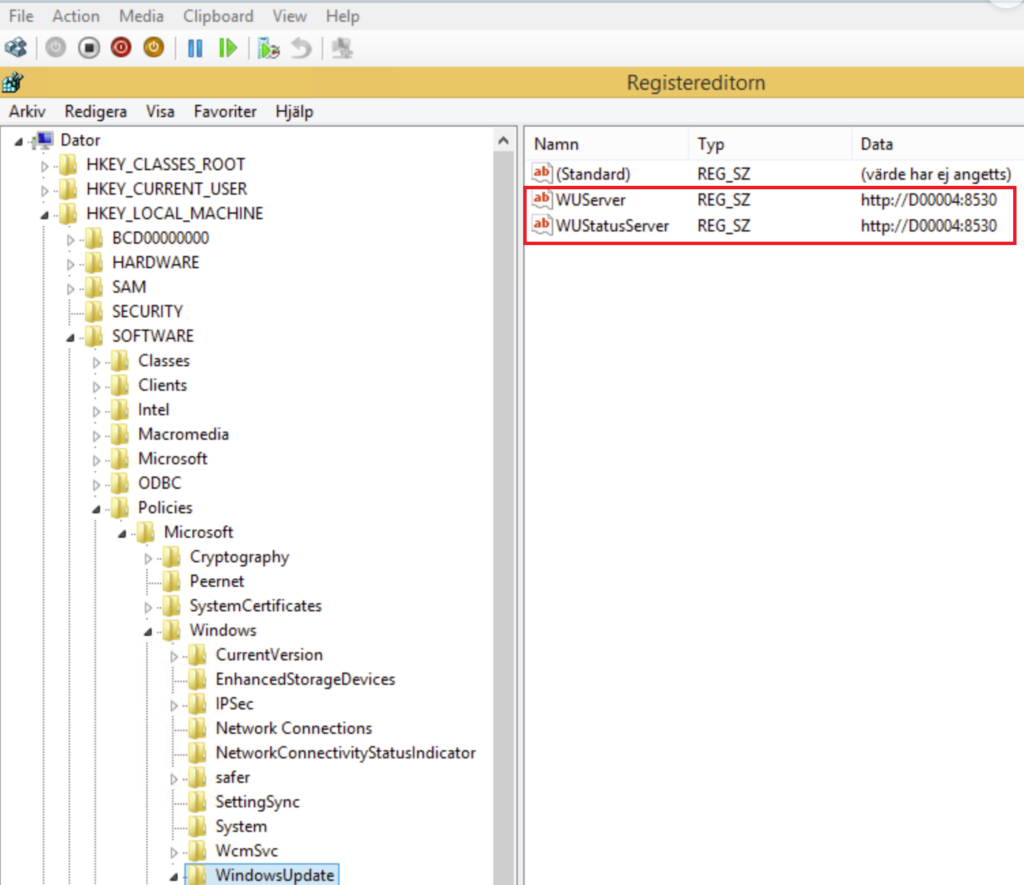This screenshot has width=1024, height=885.
Task: Click the Registereditorn title bar icon
Action: (x=14, y=82)
